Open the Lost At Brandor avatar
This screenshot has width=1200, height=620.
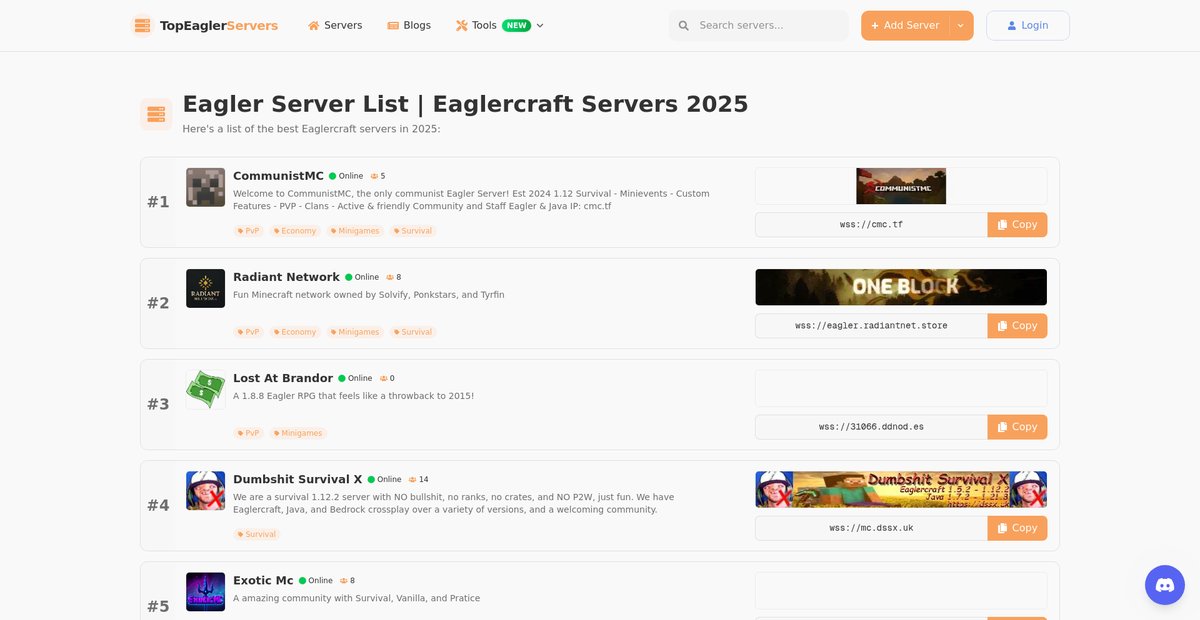205,389
